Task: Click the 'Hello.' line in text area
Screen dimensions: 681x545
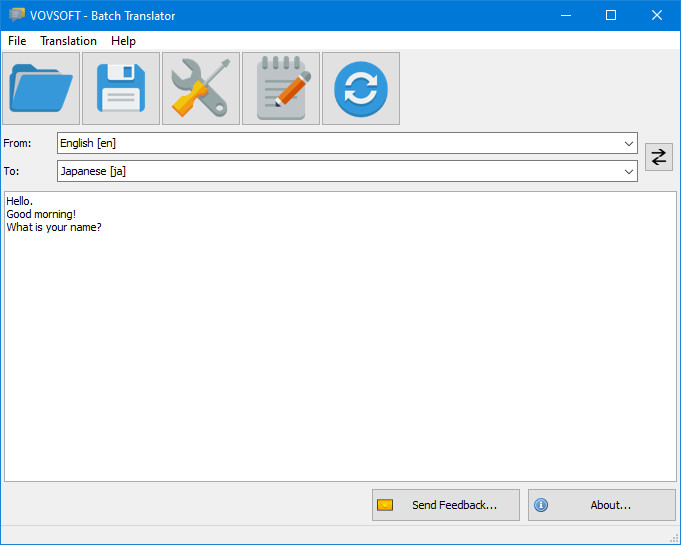Action: click(20, 201)
